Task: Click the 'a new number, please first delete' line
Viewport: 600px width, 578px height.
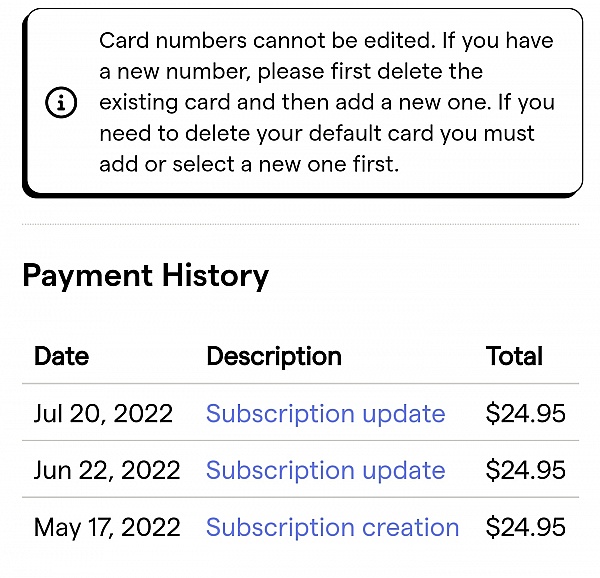Action: click(x=290, y=72)
